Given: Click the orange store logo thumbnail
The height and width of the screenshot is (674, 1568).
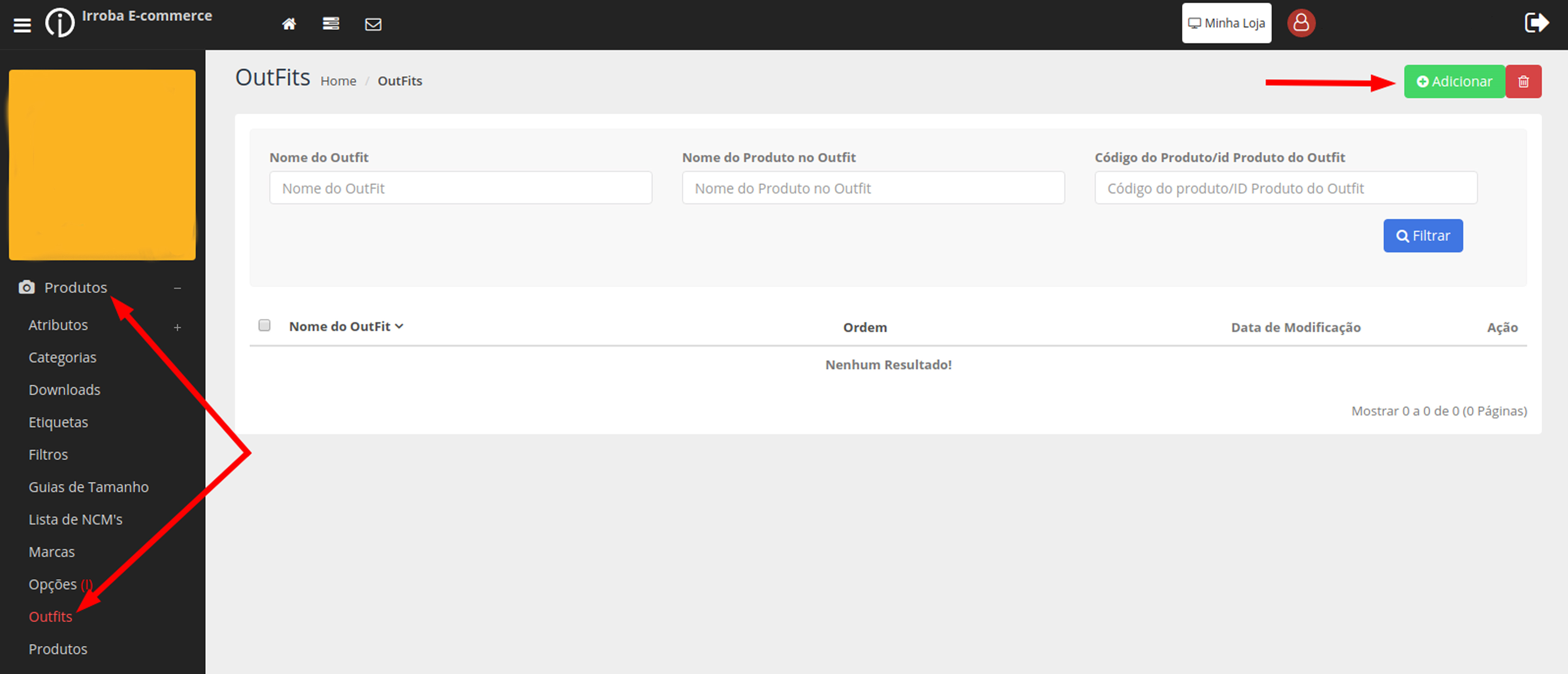Looking at the screenshot, I should point(102,165).
